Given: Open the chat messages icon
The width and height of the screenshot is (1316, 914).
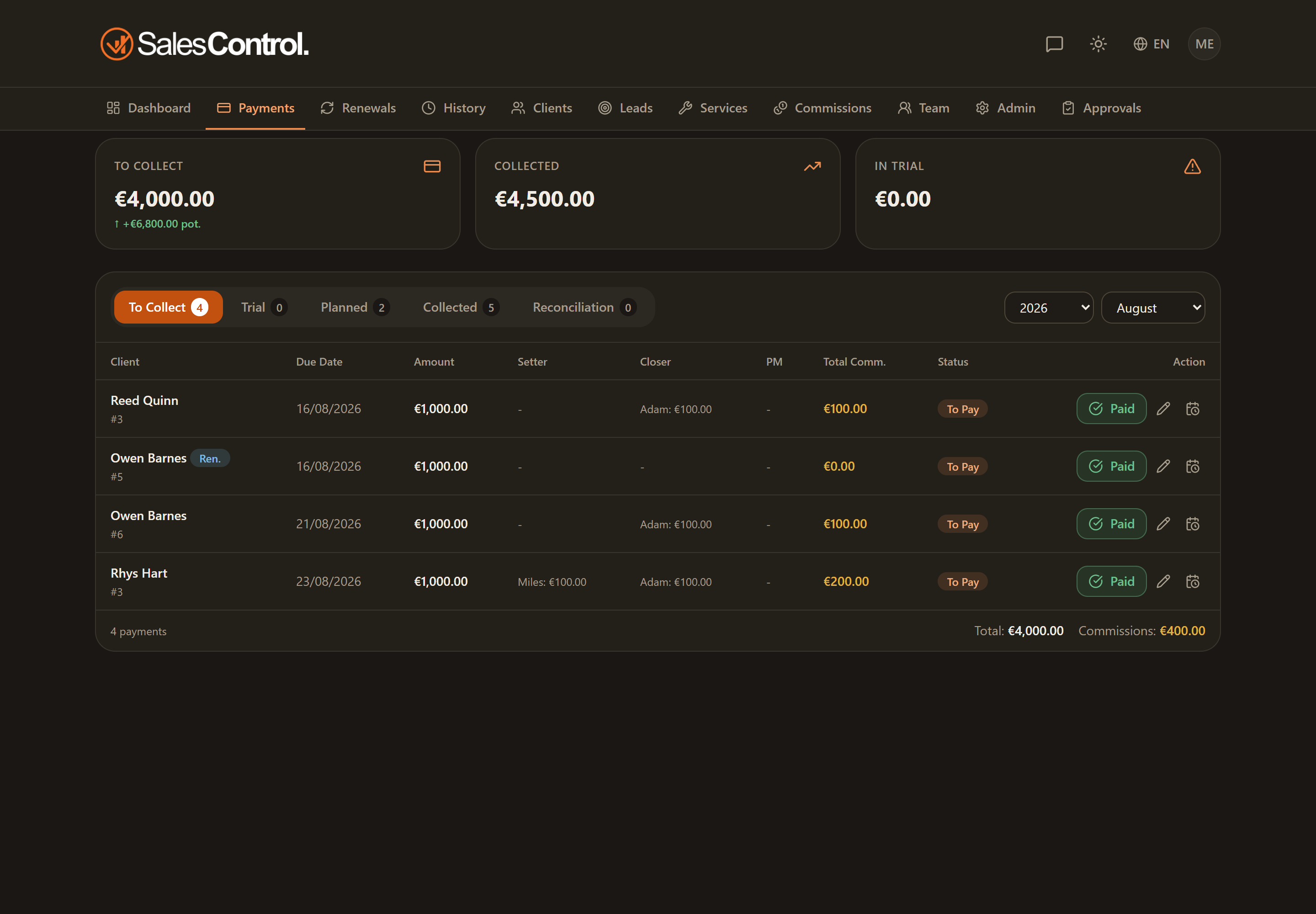Looking at the screenshot, I should pos(1054,44).
